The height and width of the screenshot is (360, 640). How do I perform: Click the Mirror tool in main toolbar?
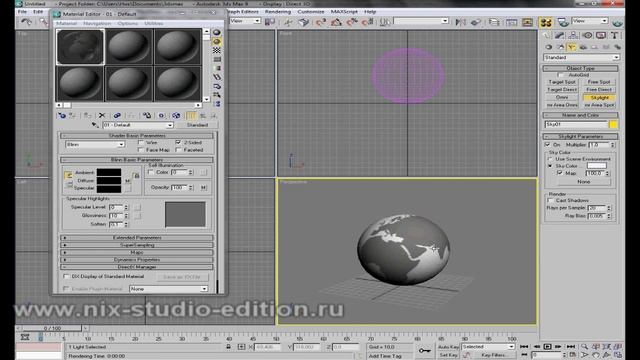[460, 22]
